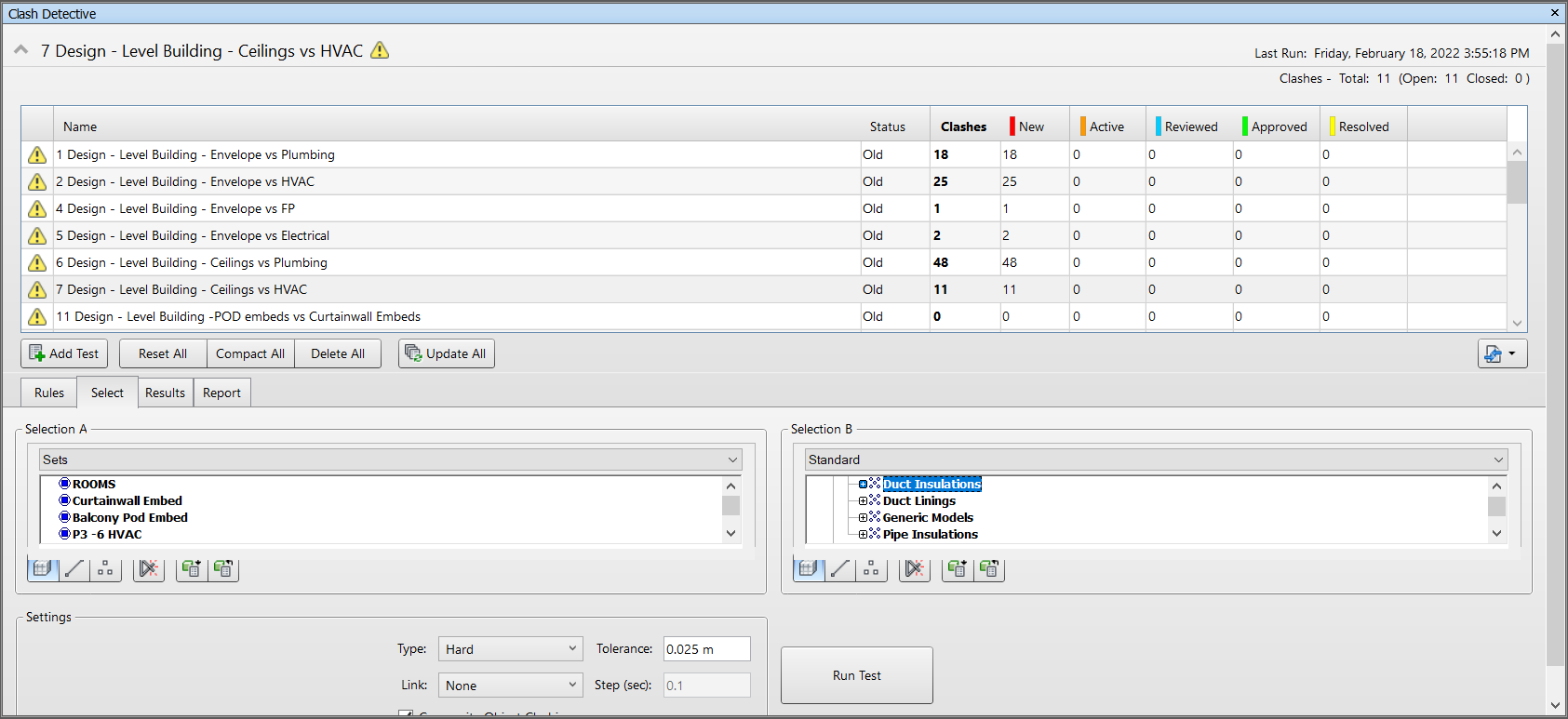Click Use Current Selection icon in Selection B
1568x719 pixels.
pyautogui.click(x=958, y=568)
